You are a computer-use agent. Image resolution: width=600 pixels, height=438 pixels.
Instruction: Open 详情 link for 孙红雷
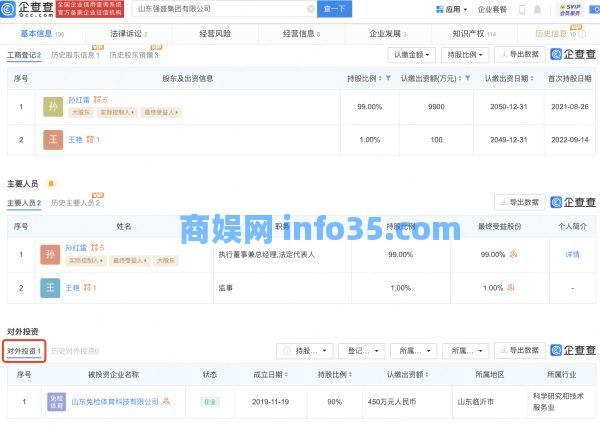572,255
